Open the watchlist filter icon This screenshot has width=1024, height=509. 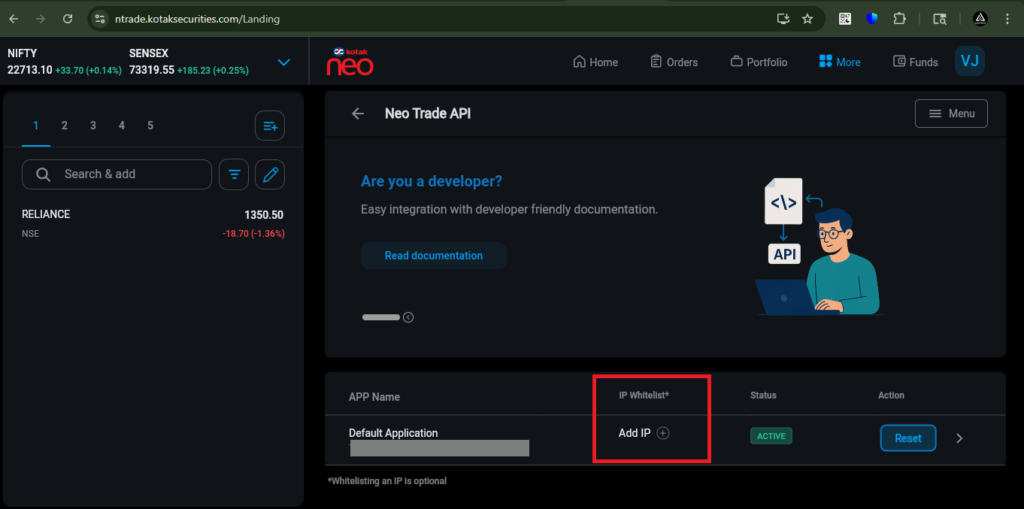click(234, 174)
